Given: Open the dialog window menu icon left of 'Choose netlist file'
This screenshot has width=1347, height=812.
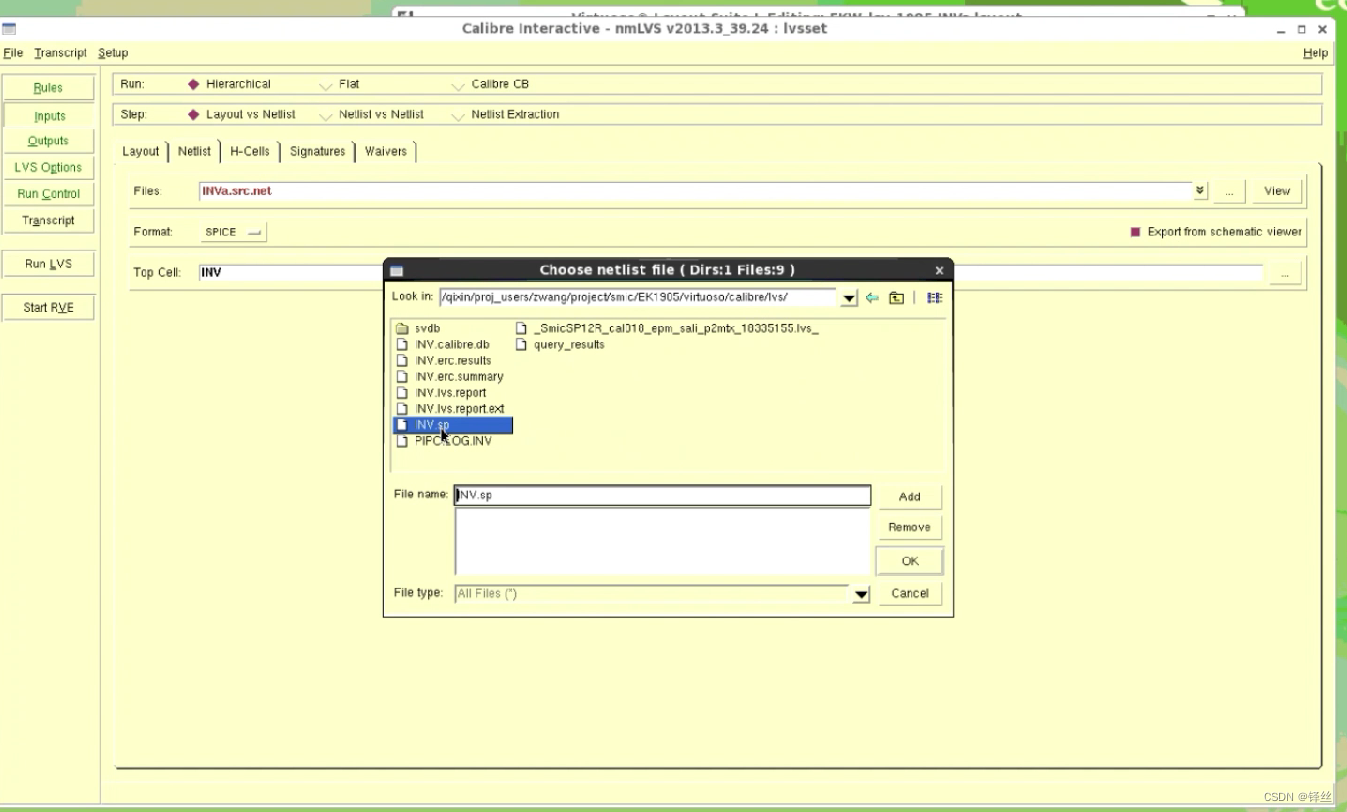Looking at the screenshot, I should [396, 271].
